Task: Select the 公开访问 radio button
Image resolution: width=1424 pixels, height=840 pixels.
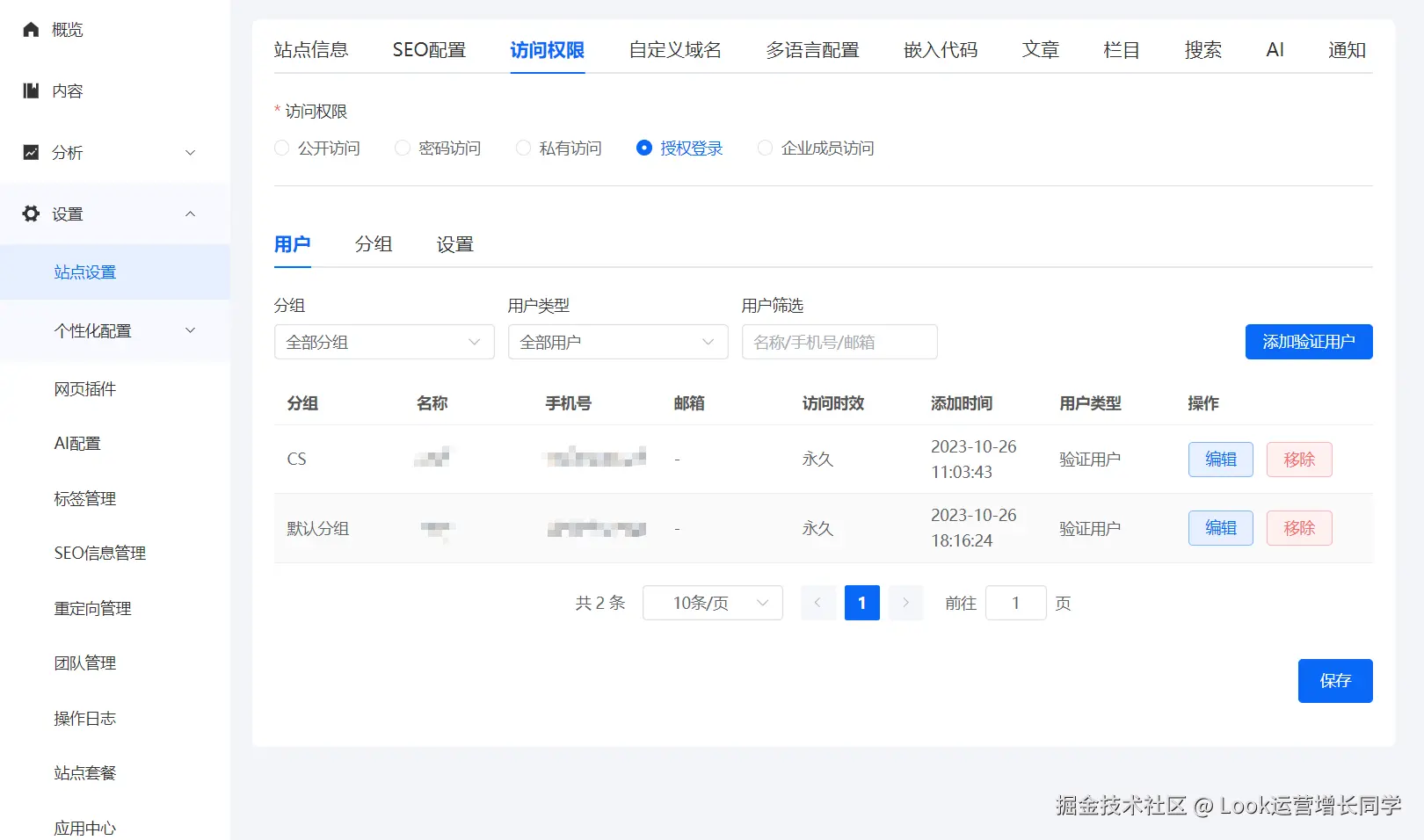Action: tap(282, 148)
